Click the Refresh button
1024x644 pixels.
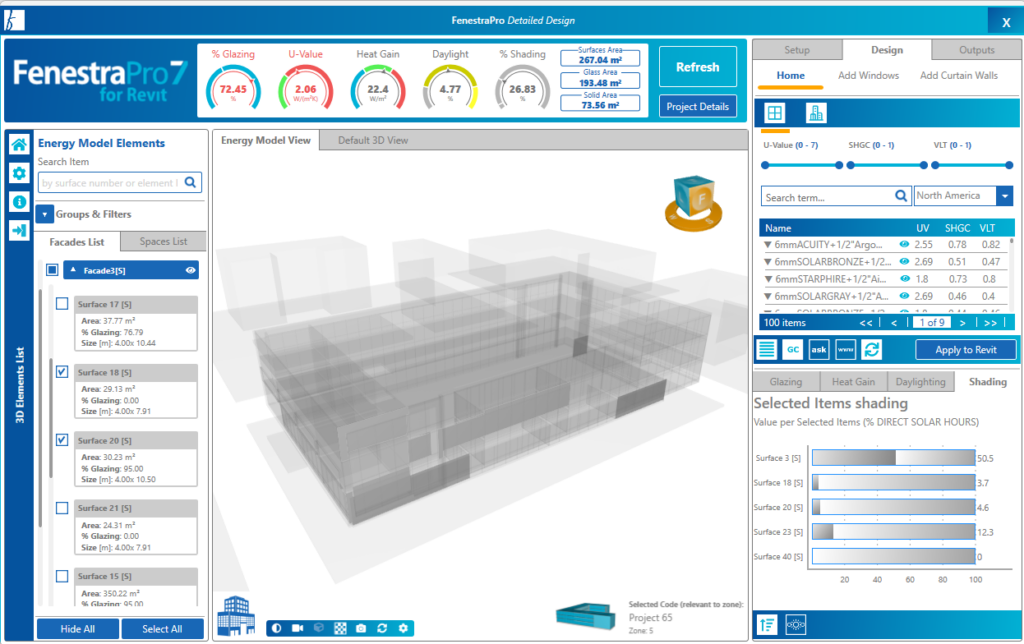697,67
